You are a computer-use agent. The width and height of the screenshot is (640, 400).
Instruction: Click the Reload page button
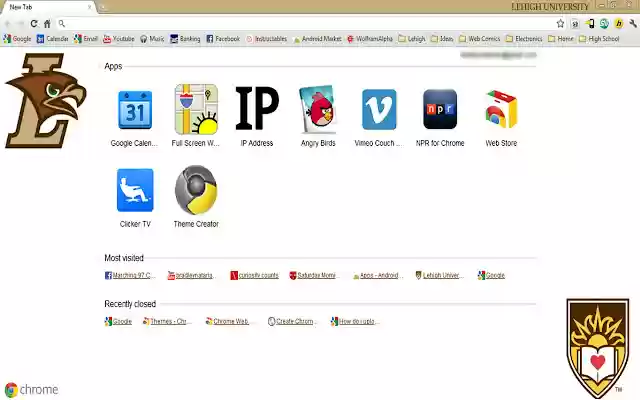(34, 24)
